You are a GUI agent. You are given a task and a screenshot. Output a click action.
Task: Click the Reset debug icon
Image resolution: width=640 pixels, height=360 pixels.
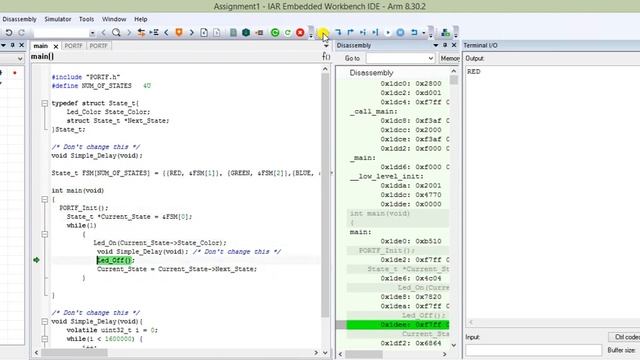pyautogui.click(x=414, y=32)
